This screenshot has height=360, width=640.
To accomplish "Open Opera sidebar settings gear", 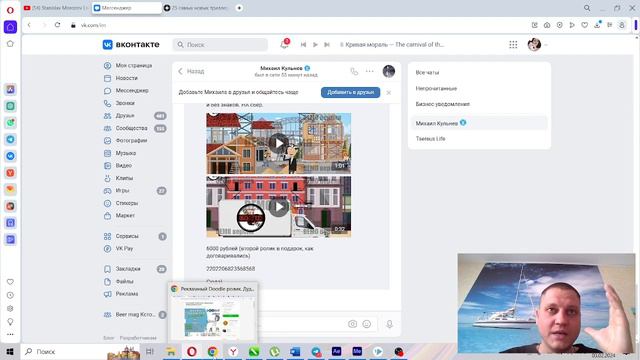I will [x=10, y=309].
